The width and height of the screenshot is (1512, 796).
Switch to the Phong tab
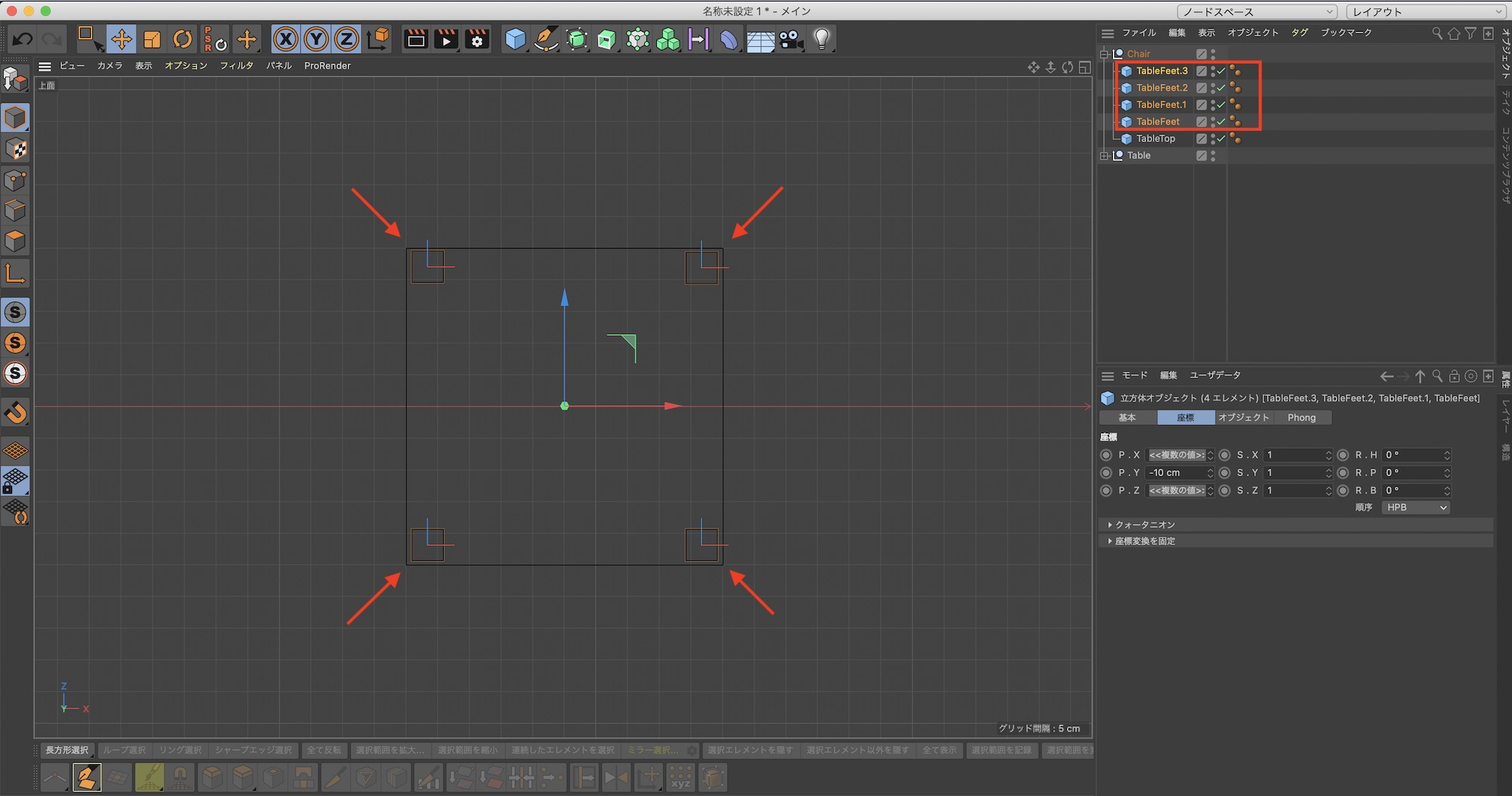click(x=1301, y=417)
